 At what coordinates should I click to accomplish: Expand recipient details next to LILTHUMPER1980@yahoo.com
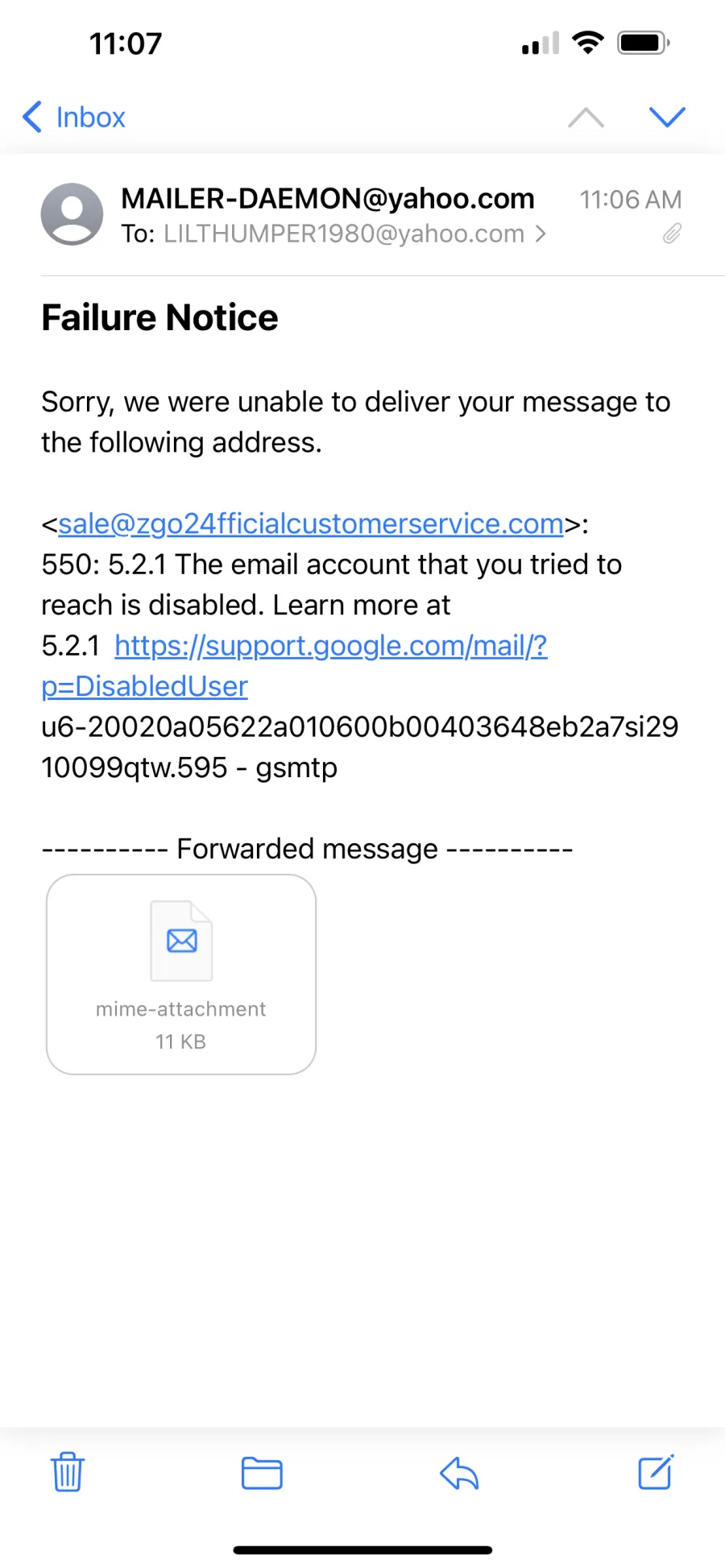(x=541, y=234)
